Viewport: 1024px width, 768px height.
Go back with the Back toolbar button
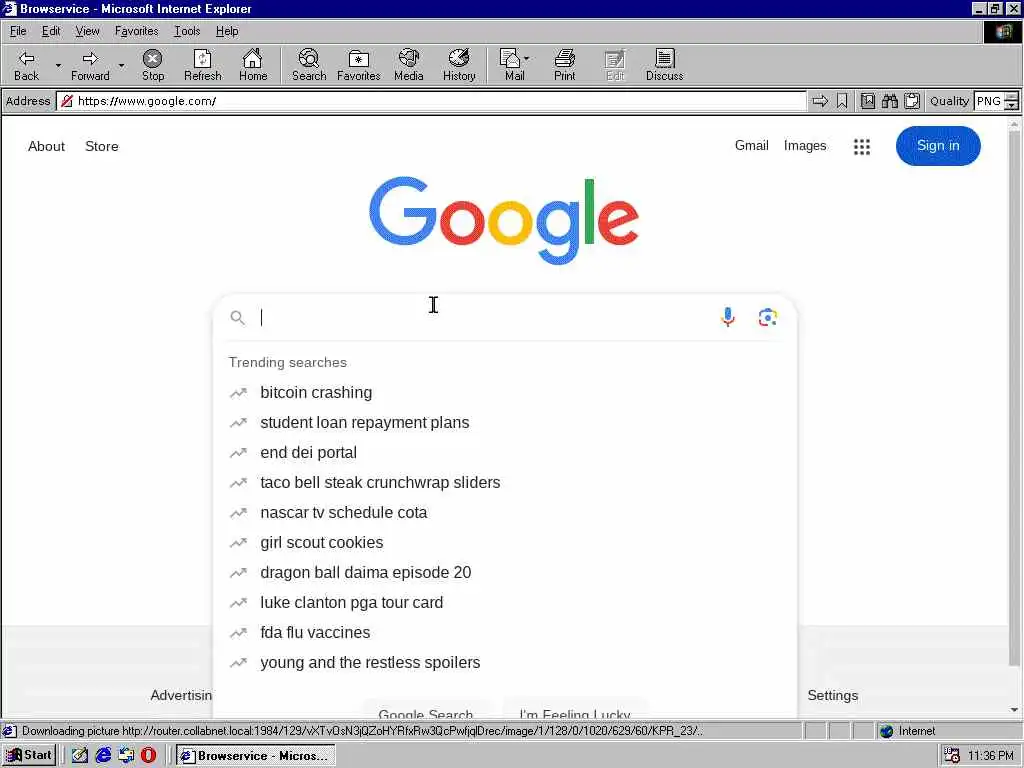[x=26, y=65]
